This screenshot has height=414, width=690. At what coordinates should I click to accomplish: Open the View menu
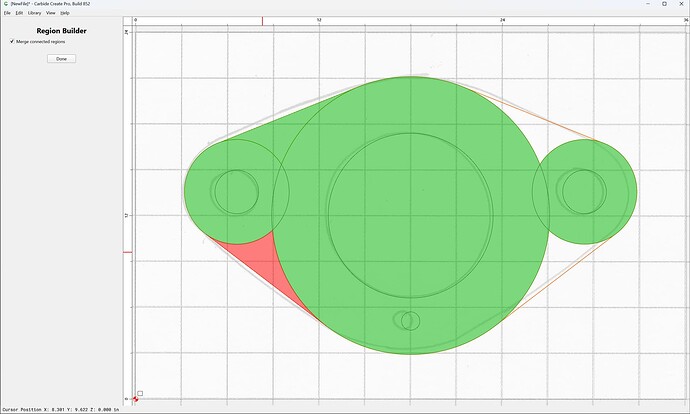[x=51, y=13]
